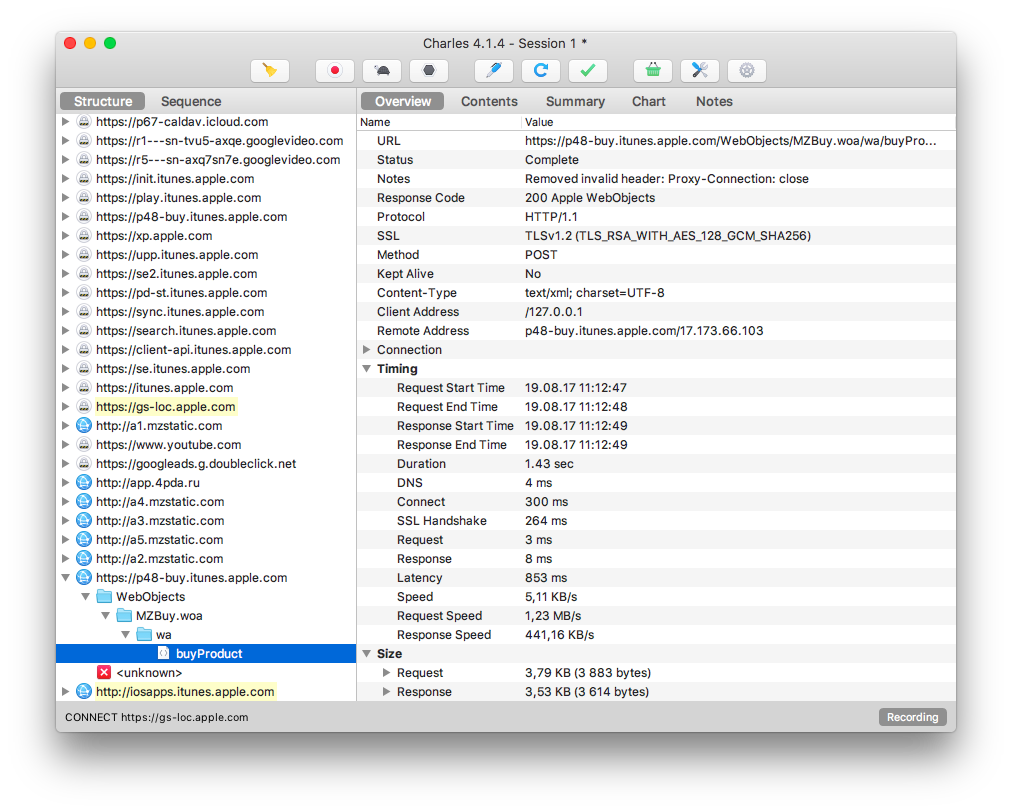The image size is (1012, 812).
Task: Click the globe icon beside http://a2.mzstatic.com
Action: coord(84,559)
